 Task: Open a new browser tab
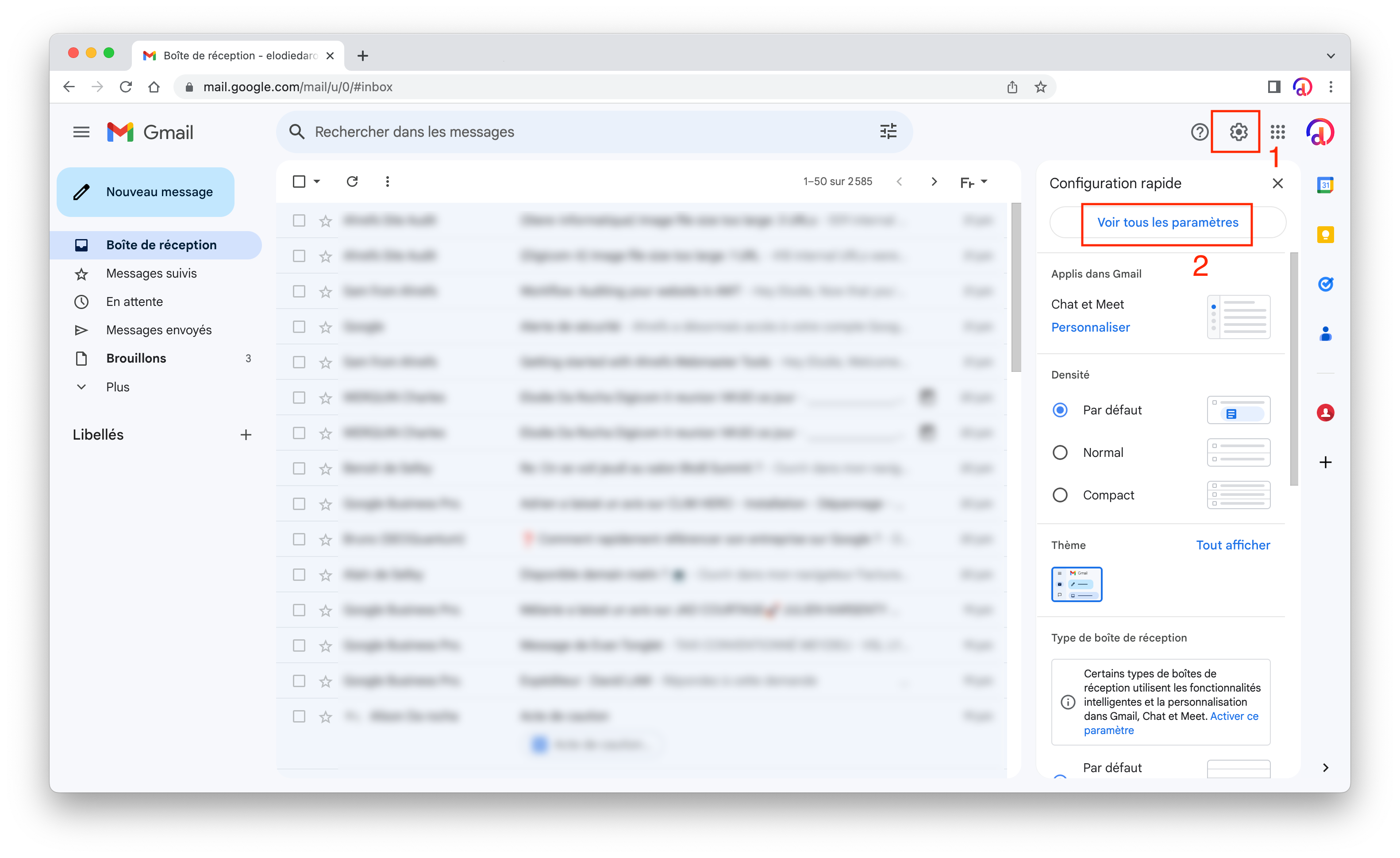point(362,55)
